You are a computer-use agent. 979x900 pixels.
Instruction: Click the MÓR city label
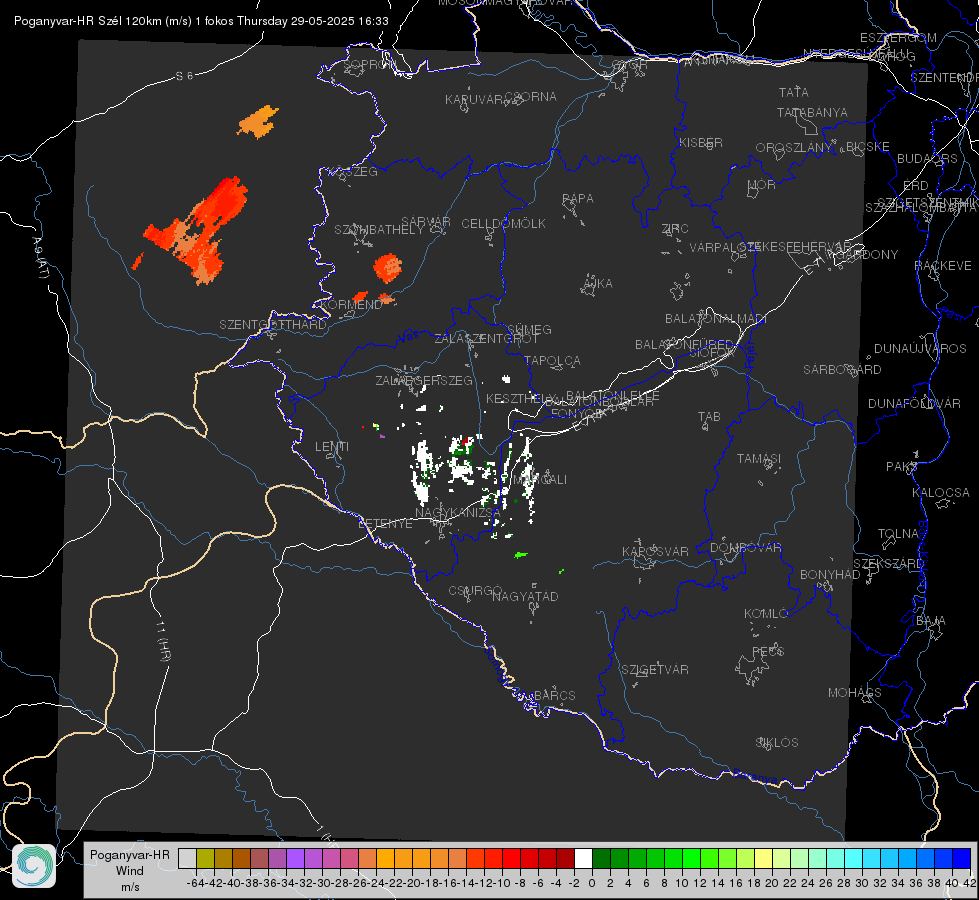(762, 185)
